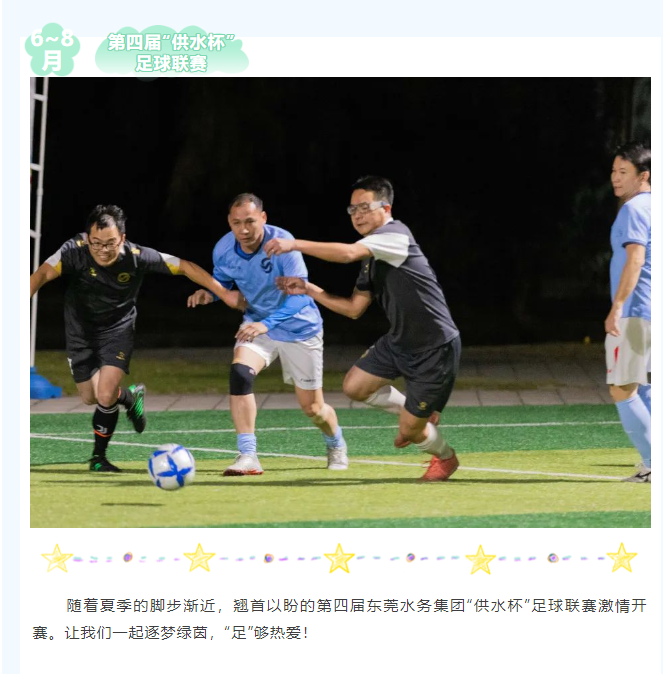Click the text line ending “足”够热爱！
663x674 pixels.
171,633
